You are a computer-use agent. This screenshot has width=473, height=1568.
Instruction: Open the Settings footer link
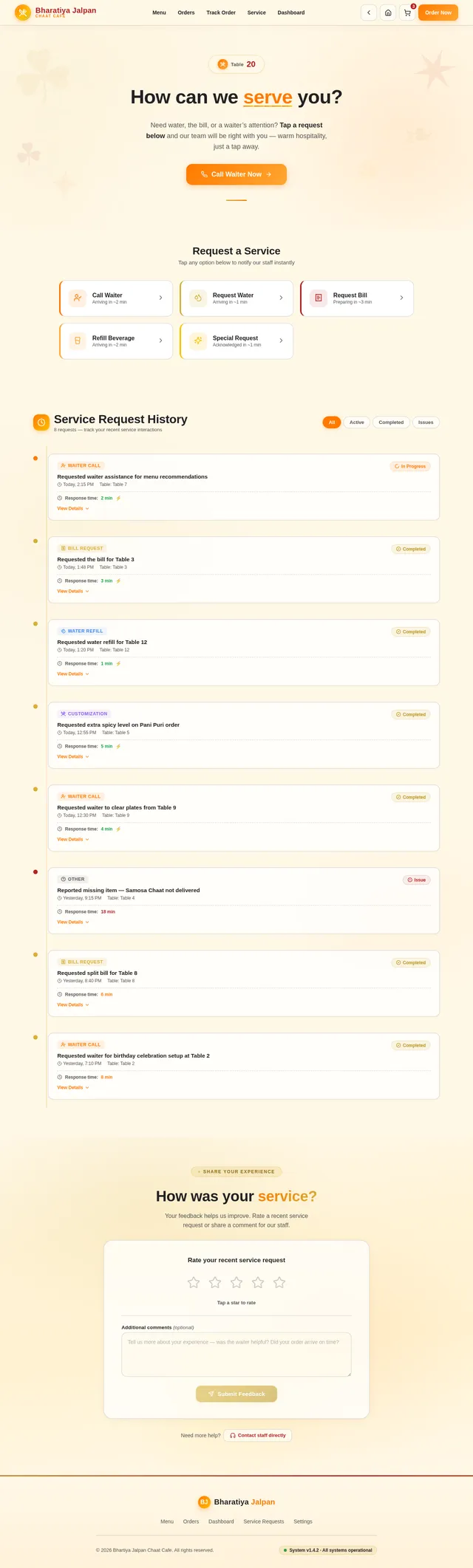pos(303,1521)
